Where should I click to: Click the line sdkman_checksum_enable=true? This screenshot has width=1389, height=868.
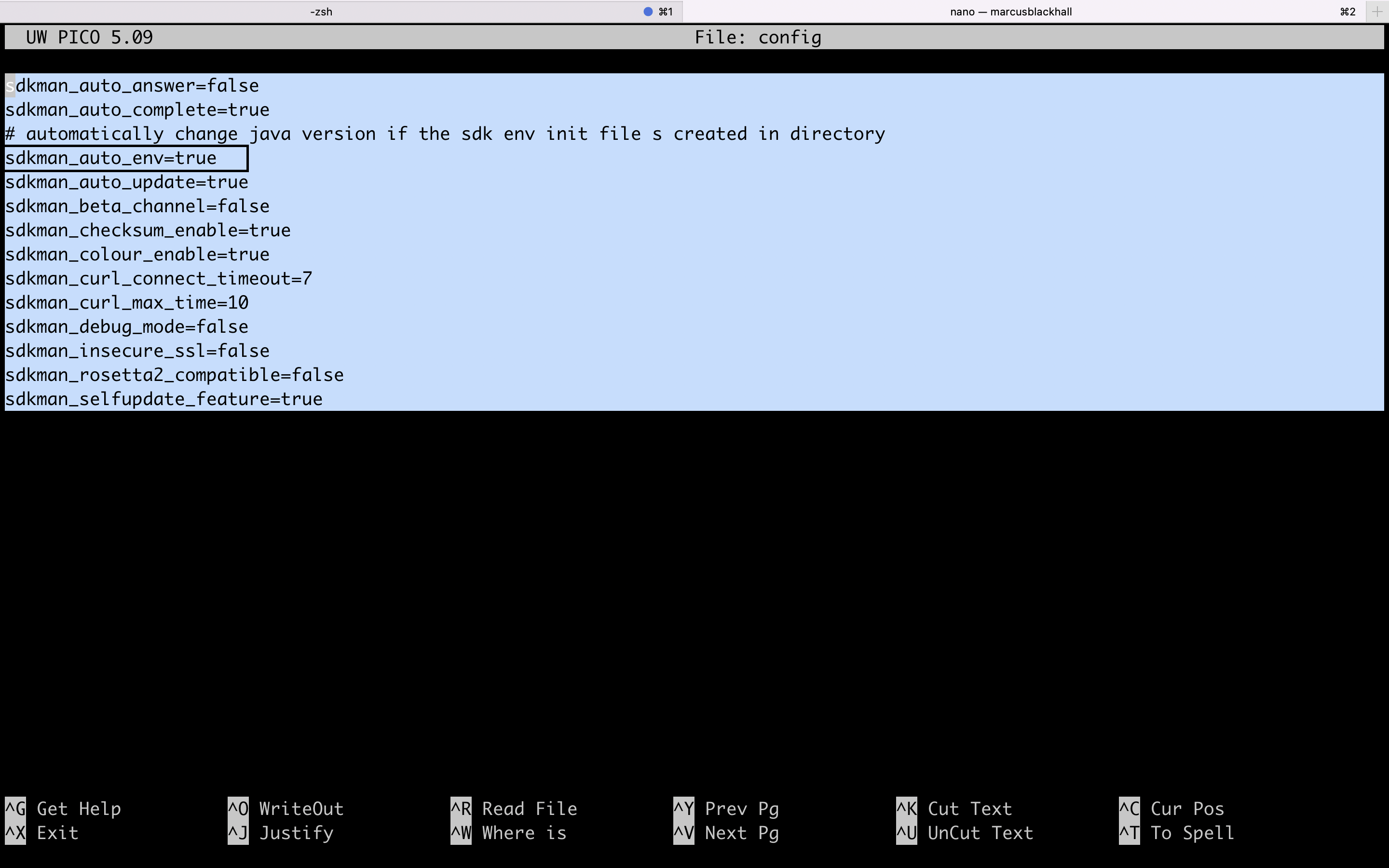(x=148, y=230)
